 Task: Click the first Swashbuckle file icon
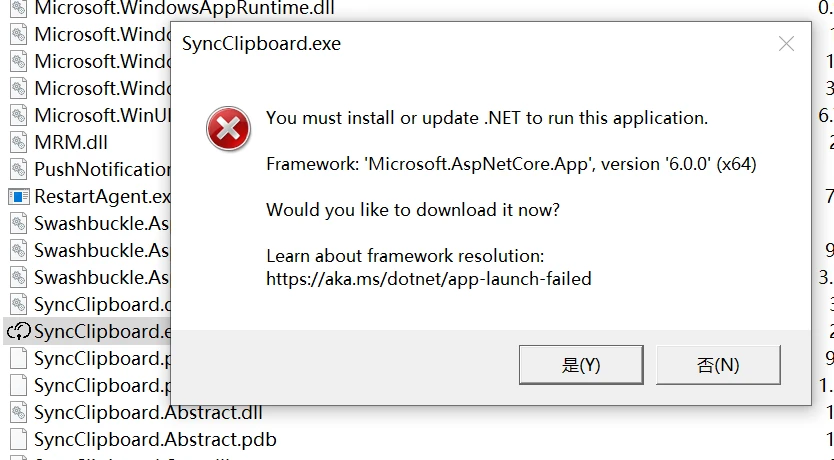click(18, 223)
